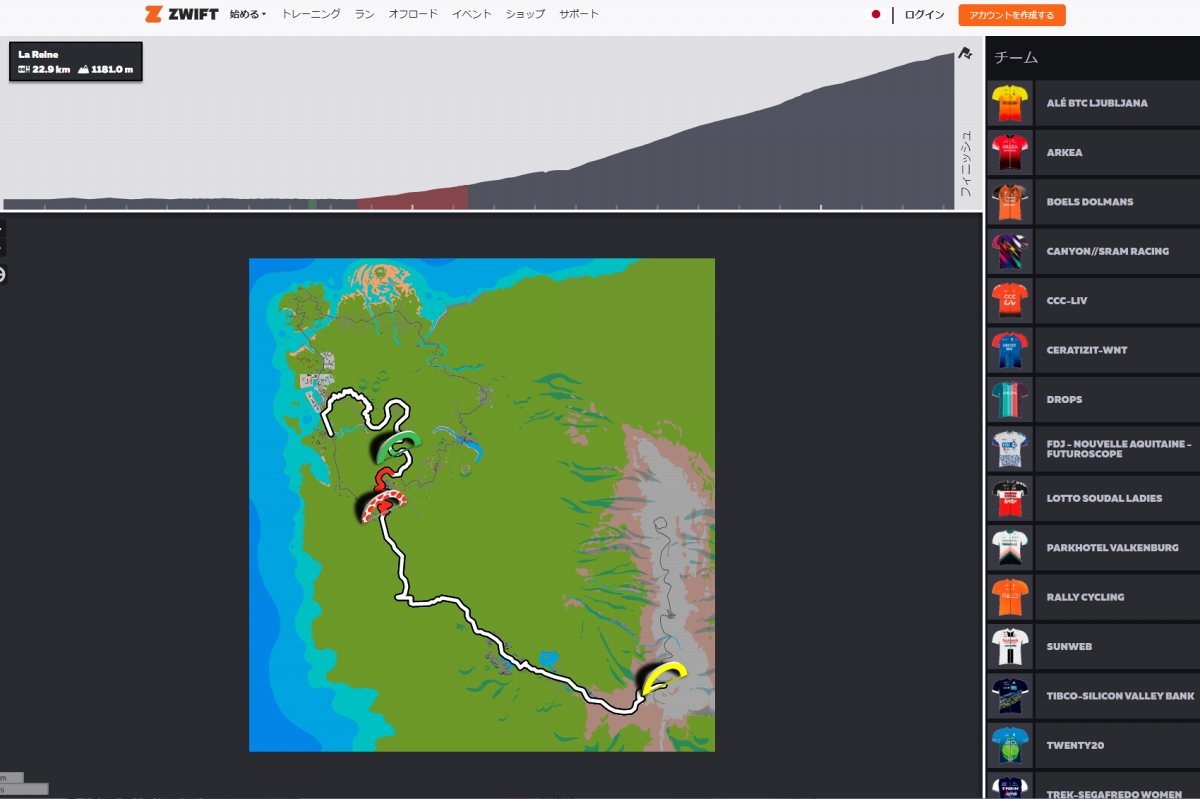Open the イベント menu item
This screenshot has height=799, width=1200.
(471, 14)
